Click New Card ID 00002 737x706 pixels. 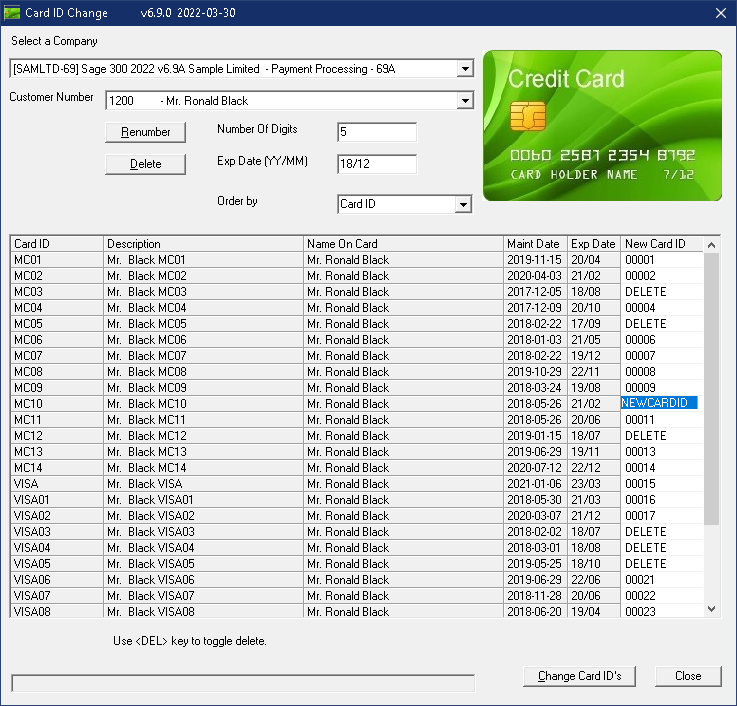tap(662, 276)
